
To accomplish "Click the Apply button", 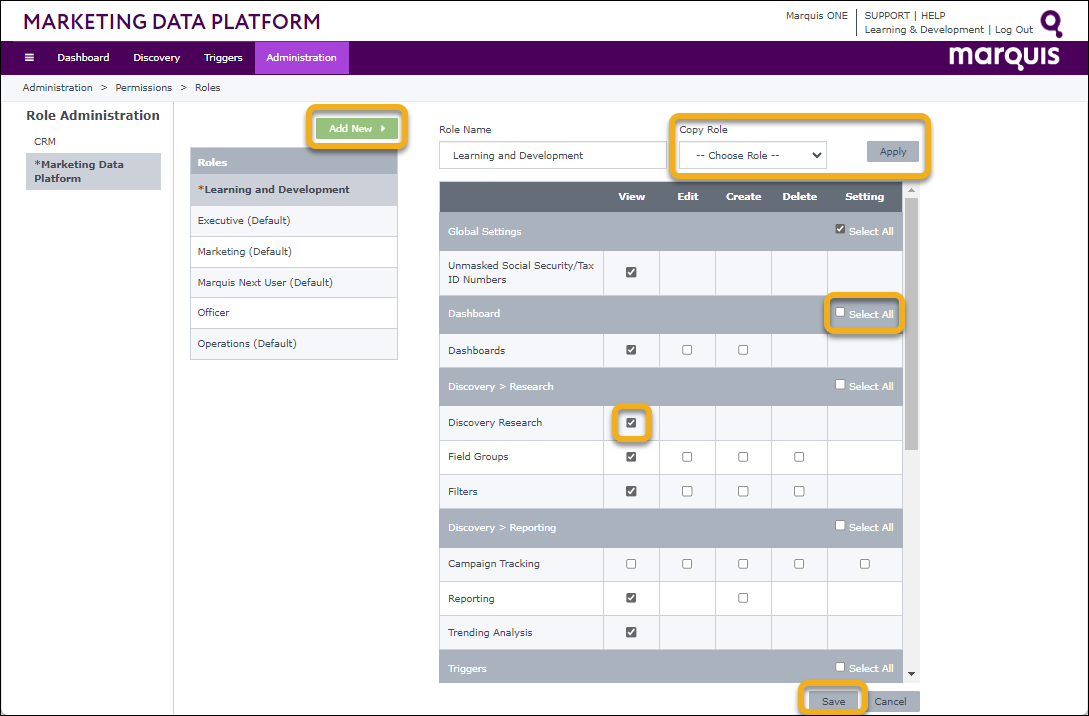I will [892, 151].
